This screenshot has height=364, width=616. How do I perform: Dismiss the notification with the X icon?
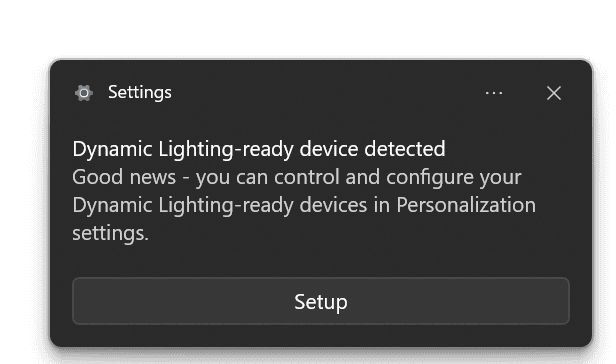[x=554, y=93]
